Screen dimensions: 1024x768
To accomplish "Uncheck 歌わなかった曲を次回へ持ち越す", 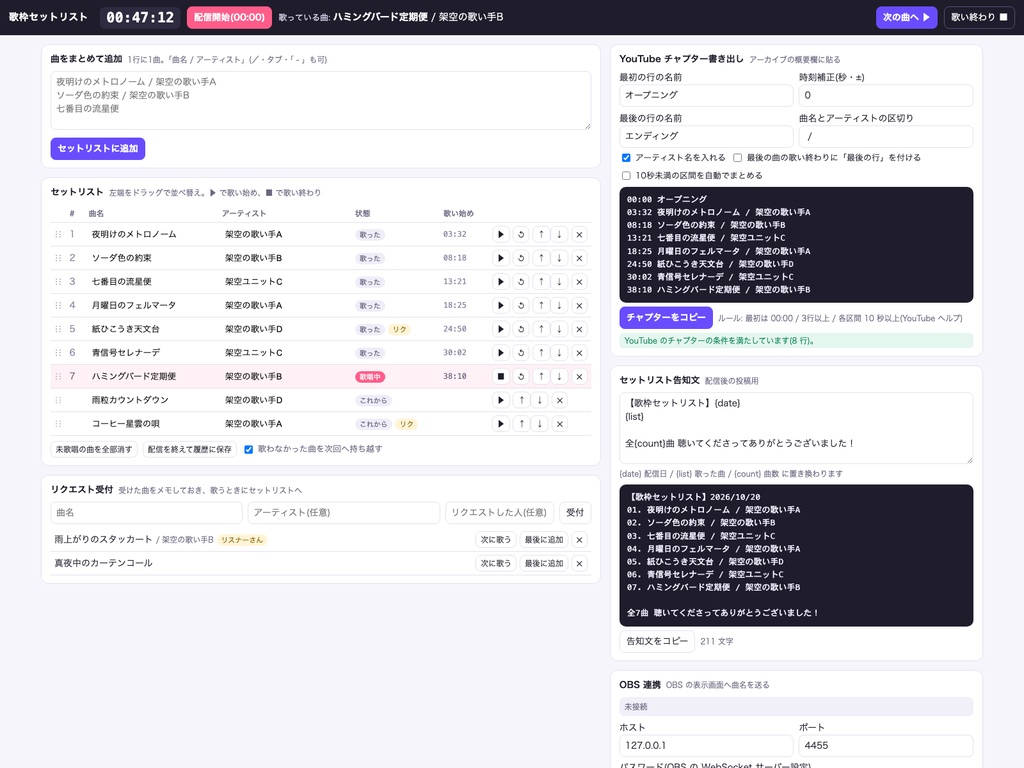I will pos(248,449).
